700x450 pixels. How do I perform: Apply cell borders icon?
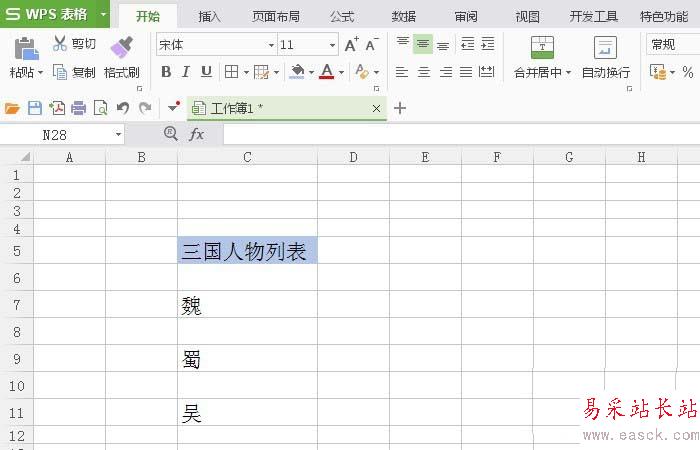(x=231, y=71)
